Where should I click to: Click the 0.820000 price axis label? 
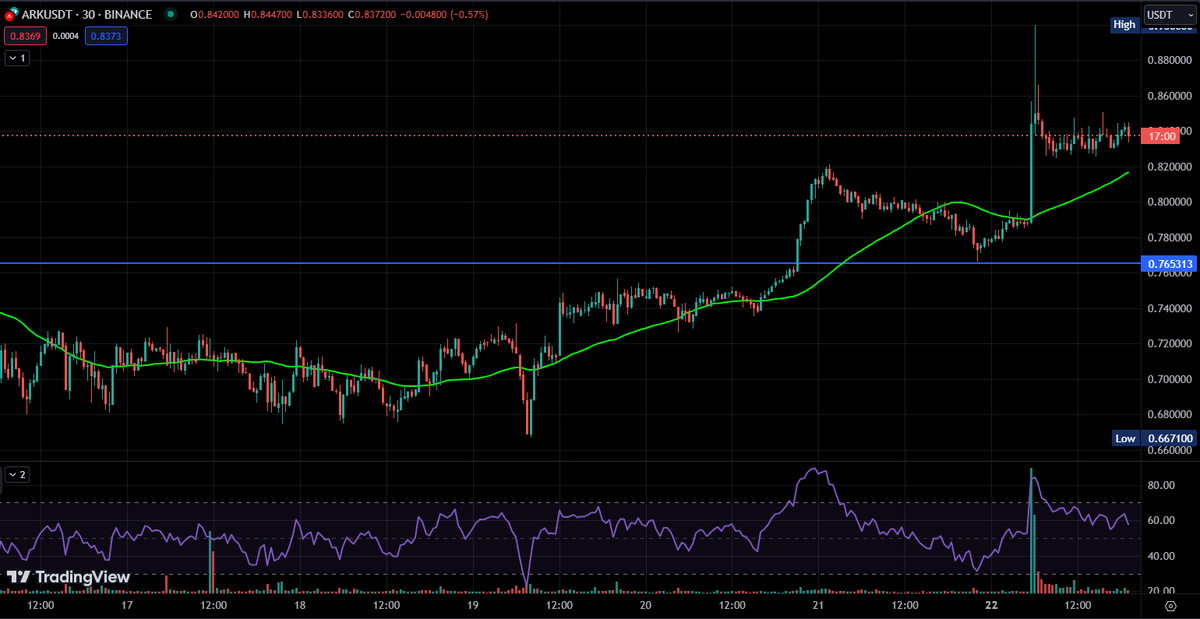tap(1168, 166)
